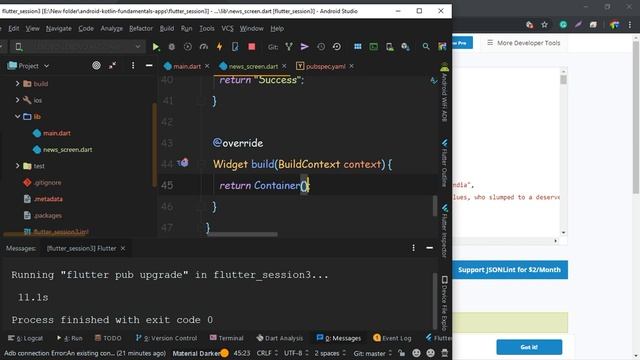This screenshot has height=360, width=640.
Task: Open Dart Analysis tool window
Action: 280,338
